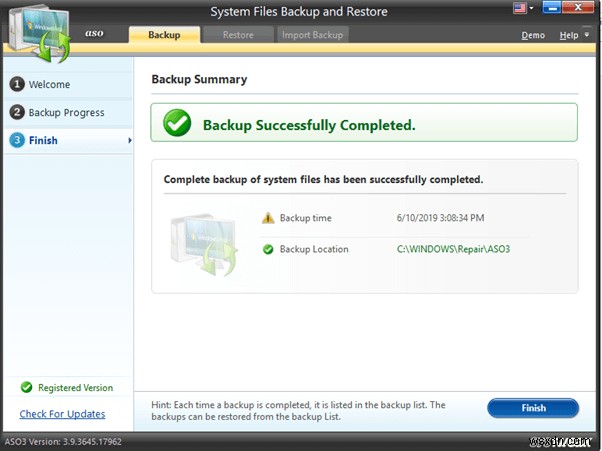This screenshot has height=451, width=602.
Task: Switch to the Backup tab
Action: click(164, 35)
